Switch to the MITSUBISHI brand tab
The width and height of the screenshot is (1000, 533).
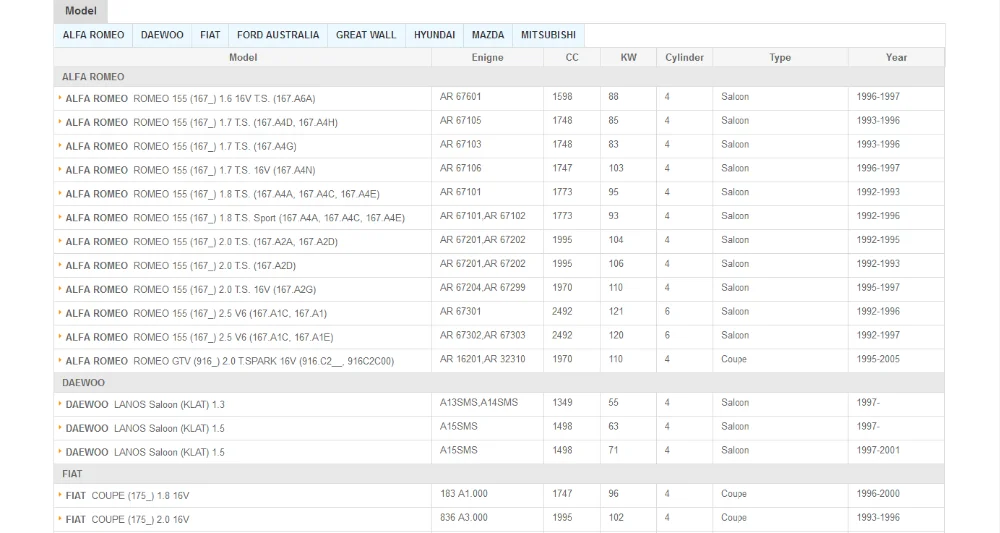[548, 35]
